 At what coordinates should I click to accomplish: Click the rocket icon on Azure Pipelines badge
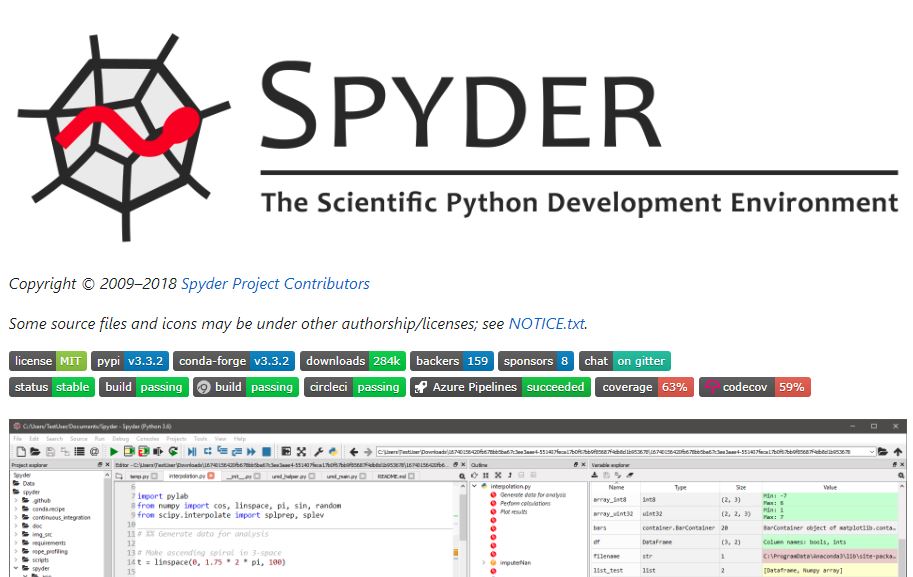tap(422, 387)
